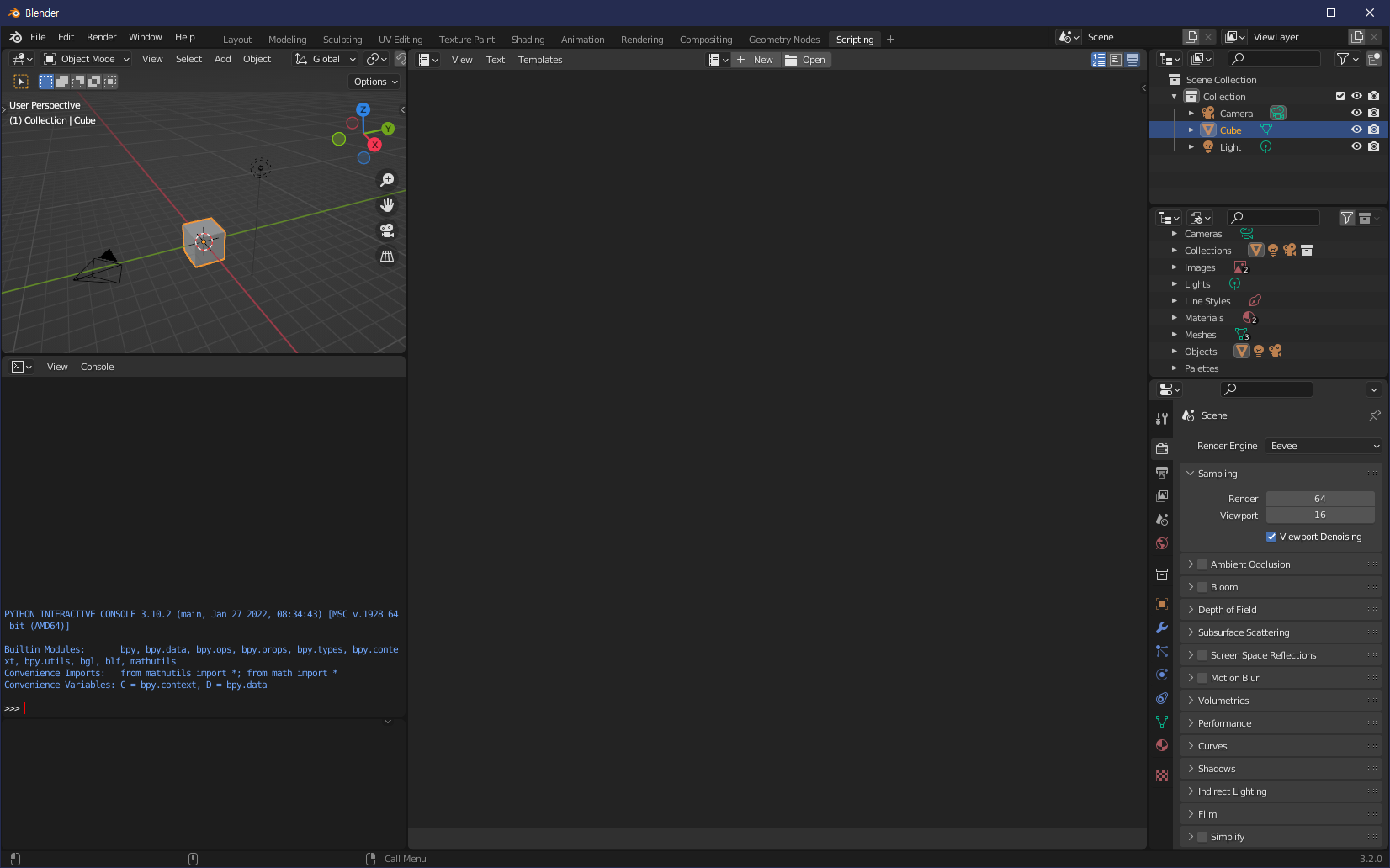Open the Object Data mesh properties tab
The width and height of the screenshot is (1390, 868).
pyautogui.click(x=1162, y=722)
